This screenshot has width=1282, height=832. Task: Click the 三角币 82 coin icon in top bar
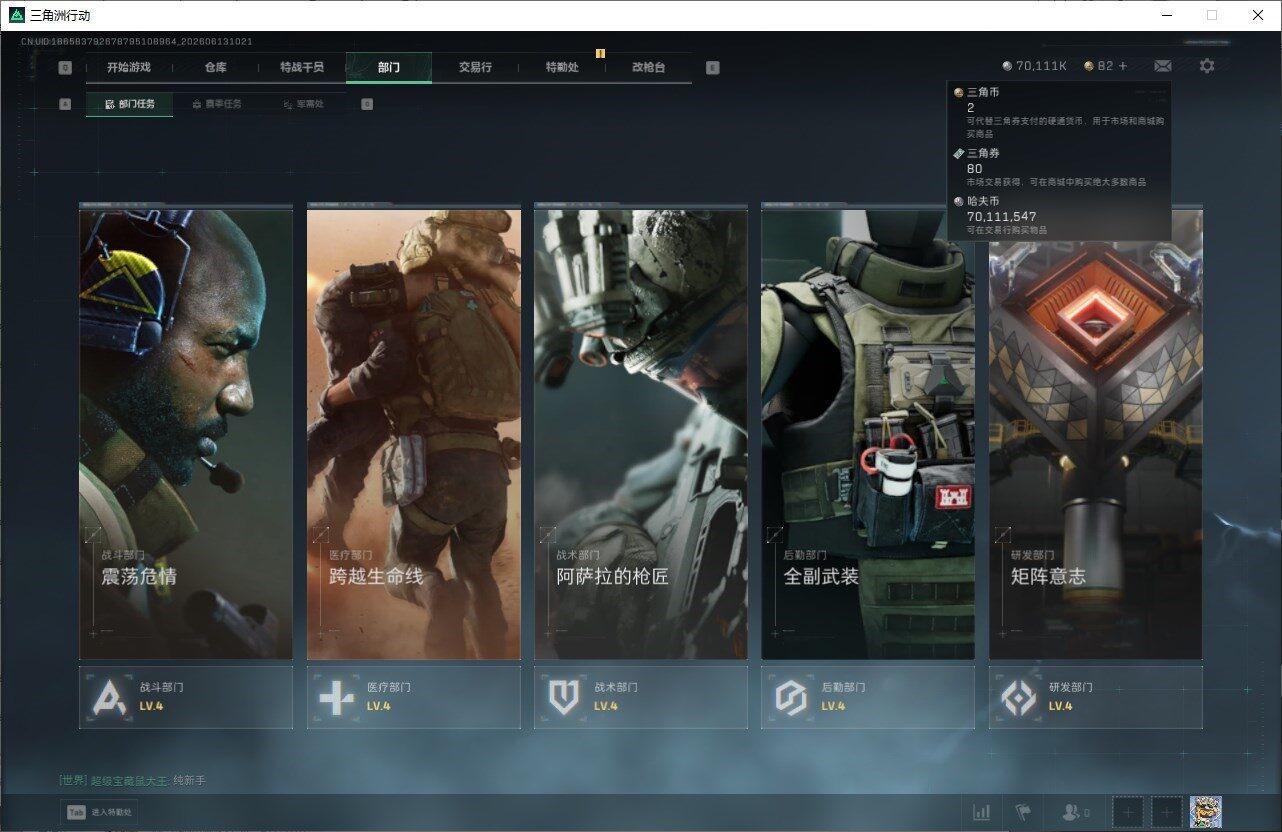pyautogui.click(x=1089, y=66)
